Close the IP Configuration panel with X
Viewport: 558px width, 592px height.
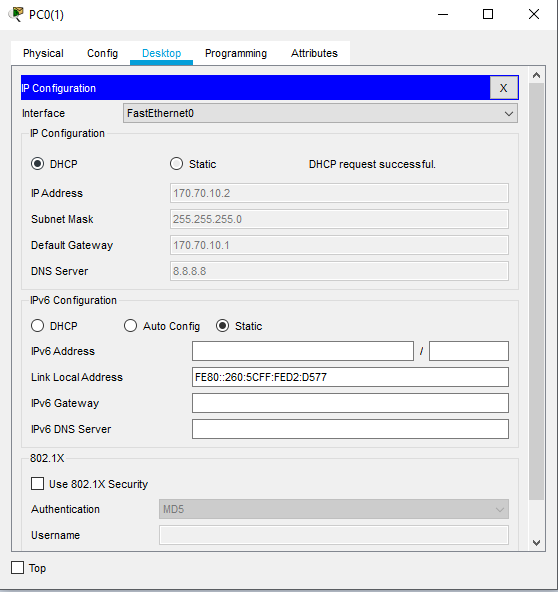[x=504, y=88]
